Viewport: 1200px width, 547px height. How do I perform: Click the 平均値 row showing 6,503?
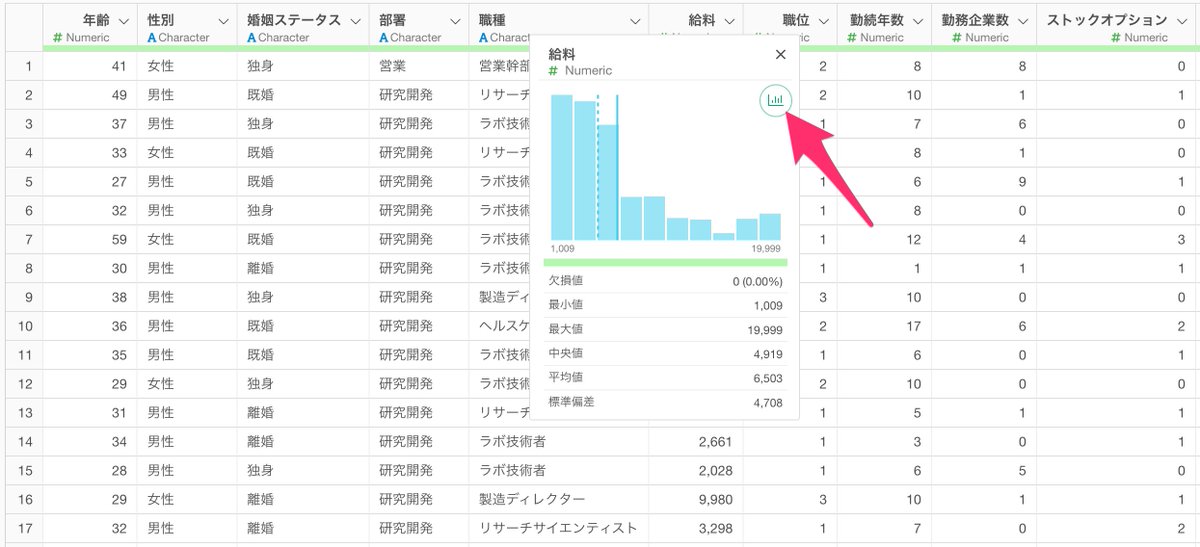(665, 378)
